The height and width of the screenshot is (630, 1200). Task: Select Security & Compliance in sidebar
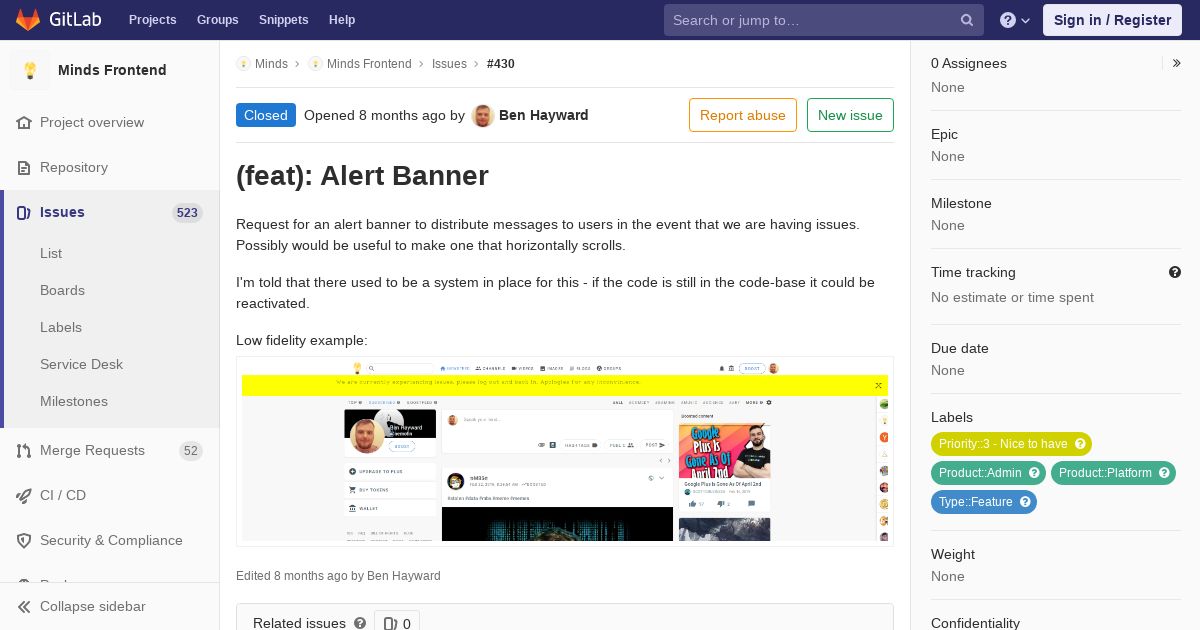pyautogui.click(x=110, y=541)
